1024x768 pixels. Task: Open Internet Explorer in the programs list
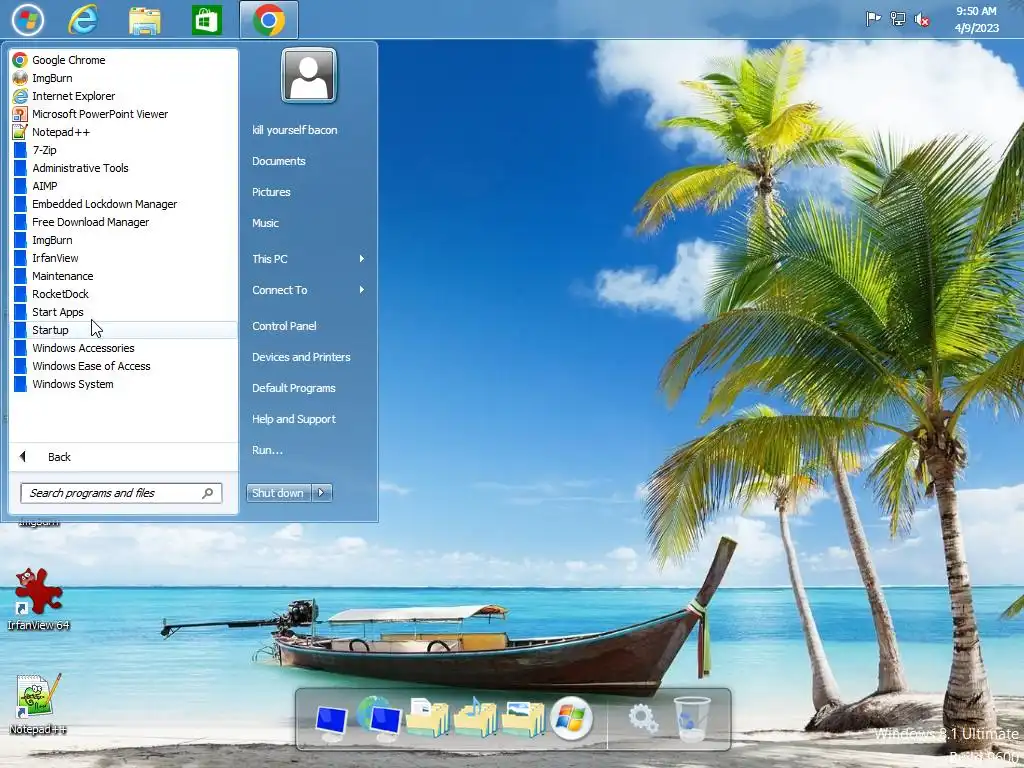click(x=124, y=96)
